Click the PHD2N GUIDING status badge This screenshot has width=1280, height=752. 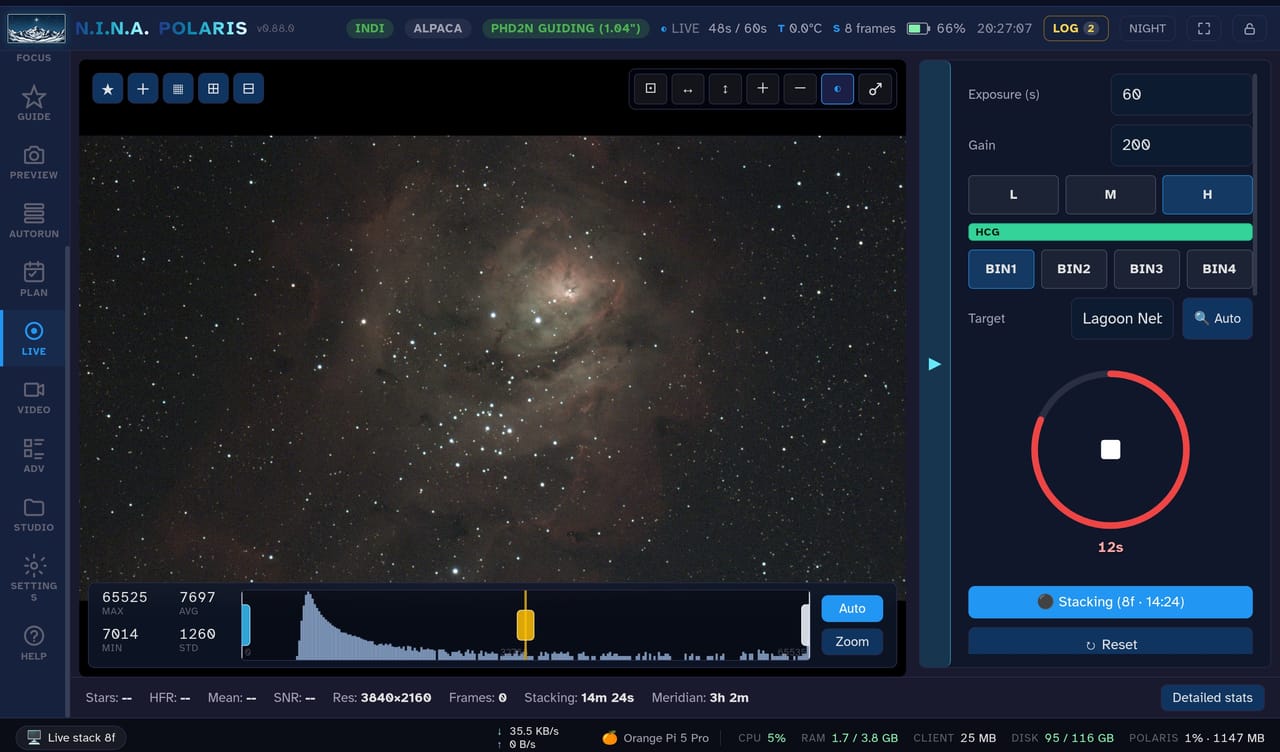point(565,28)
